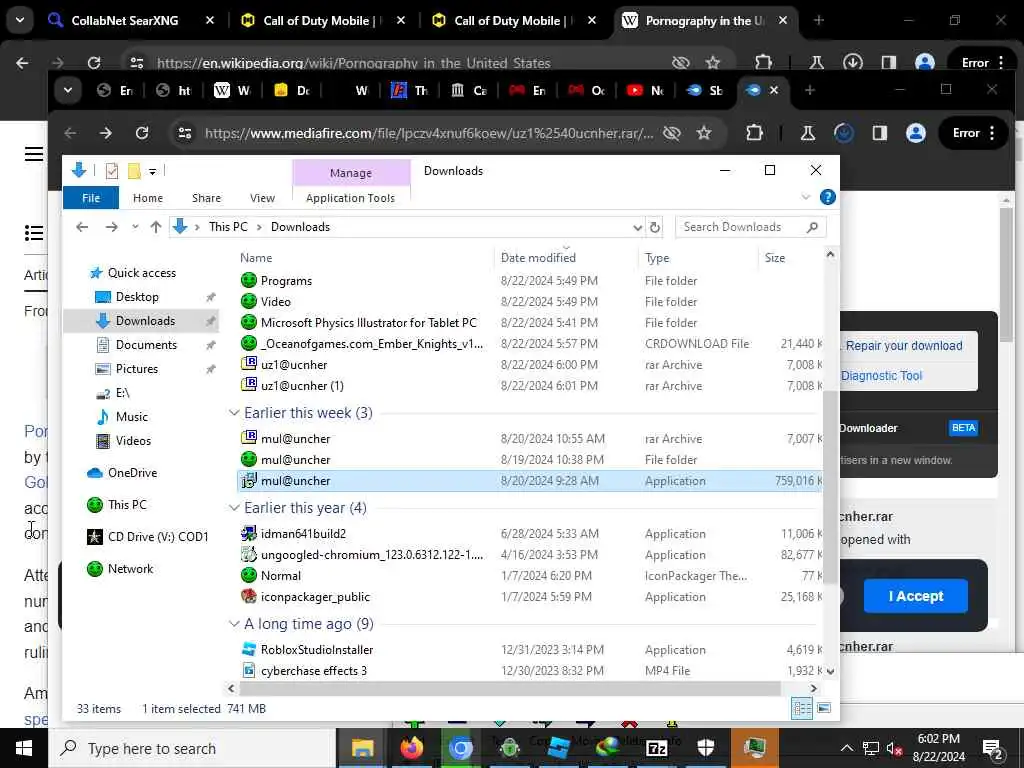Open the File ribbon tab

(x=91, y=198)
